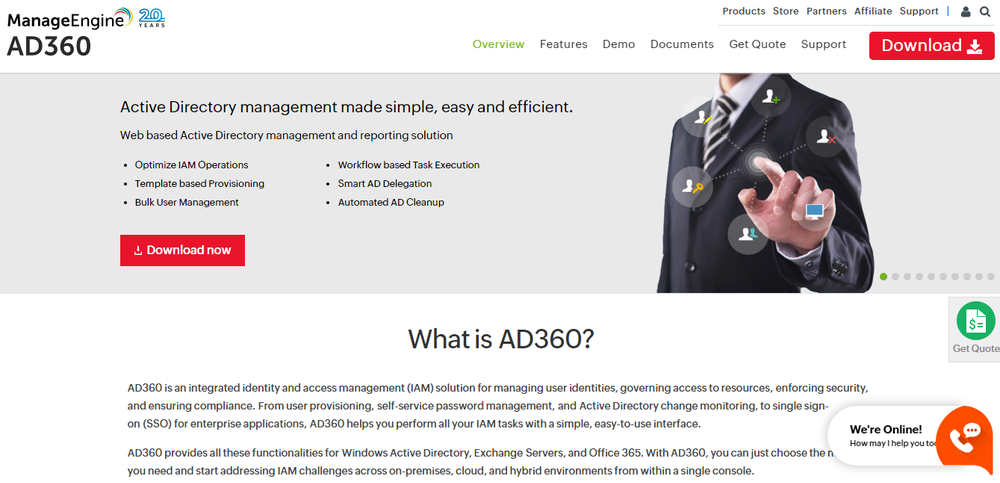1000x483 pixels.
Task: Click the edit-user pencil icon on the banner
Action: coord(703,118)
